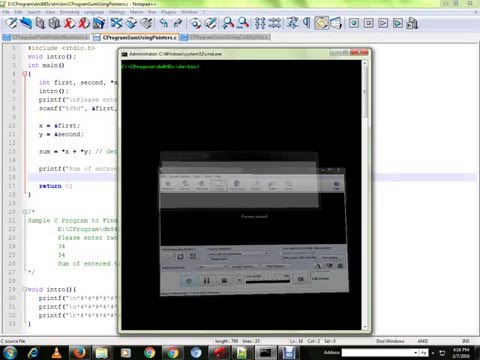This screenshot has height=360, width=480.
Task: Open dropdown arrow beside recorder Stop button
Action: click(x=239, y=281)
